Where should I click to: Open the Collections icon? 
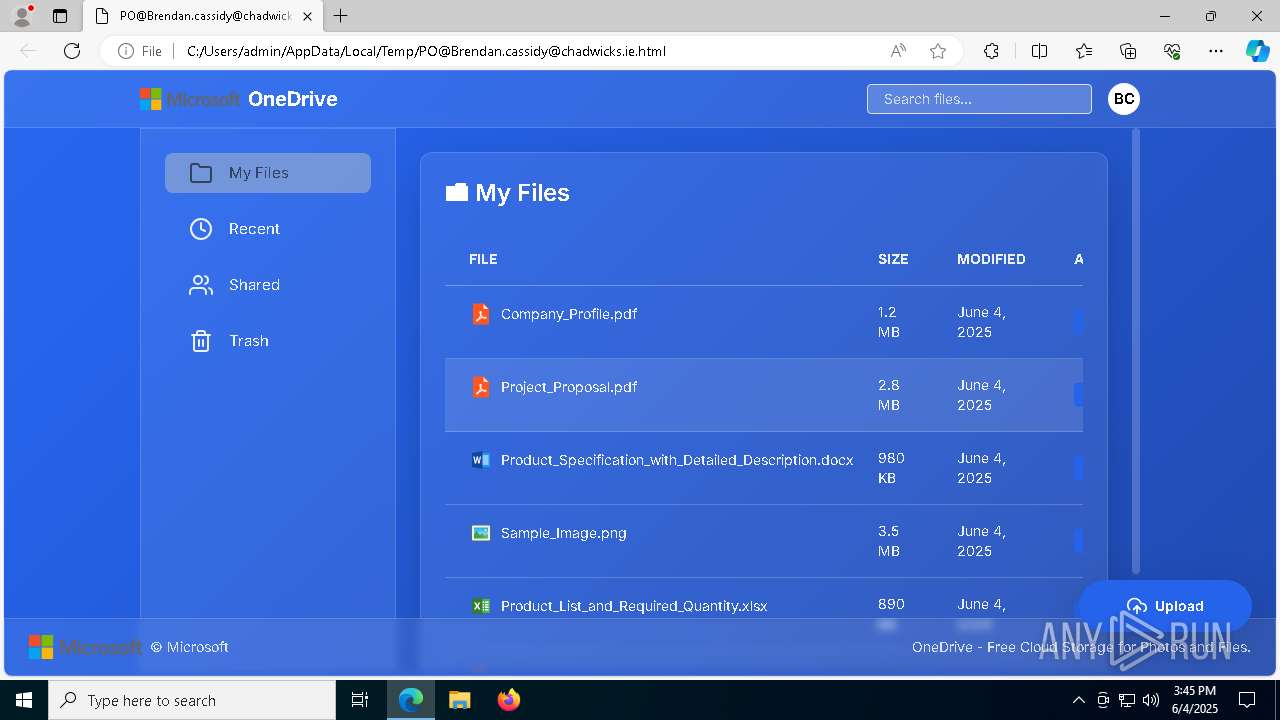pyautogui.click(x=1128, y=51)
